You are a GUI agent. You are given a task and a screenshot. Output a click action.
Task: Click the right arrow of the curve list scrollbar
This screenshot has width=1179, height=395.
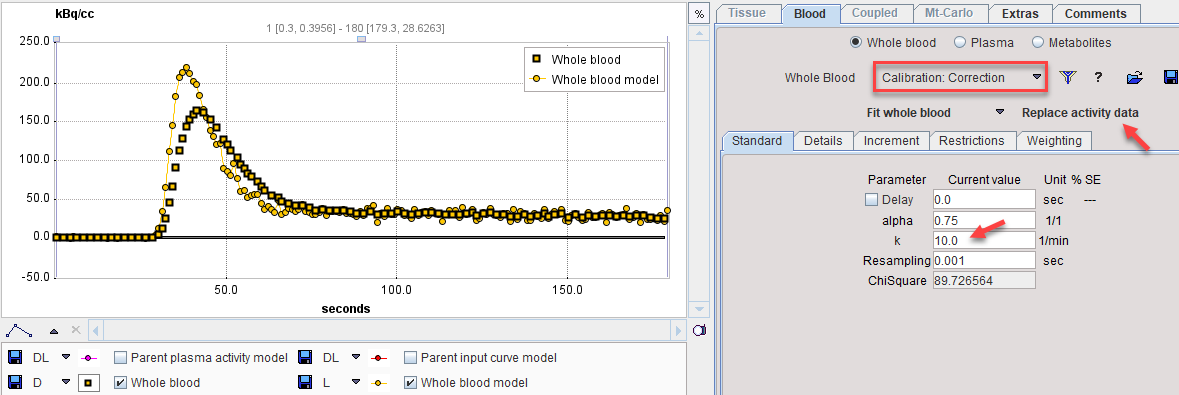click(x=678, y=330)
